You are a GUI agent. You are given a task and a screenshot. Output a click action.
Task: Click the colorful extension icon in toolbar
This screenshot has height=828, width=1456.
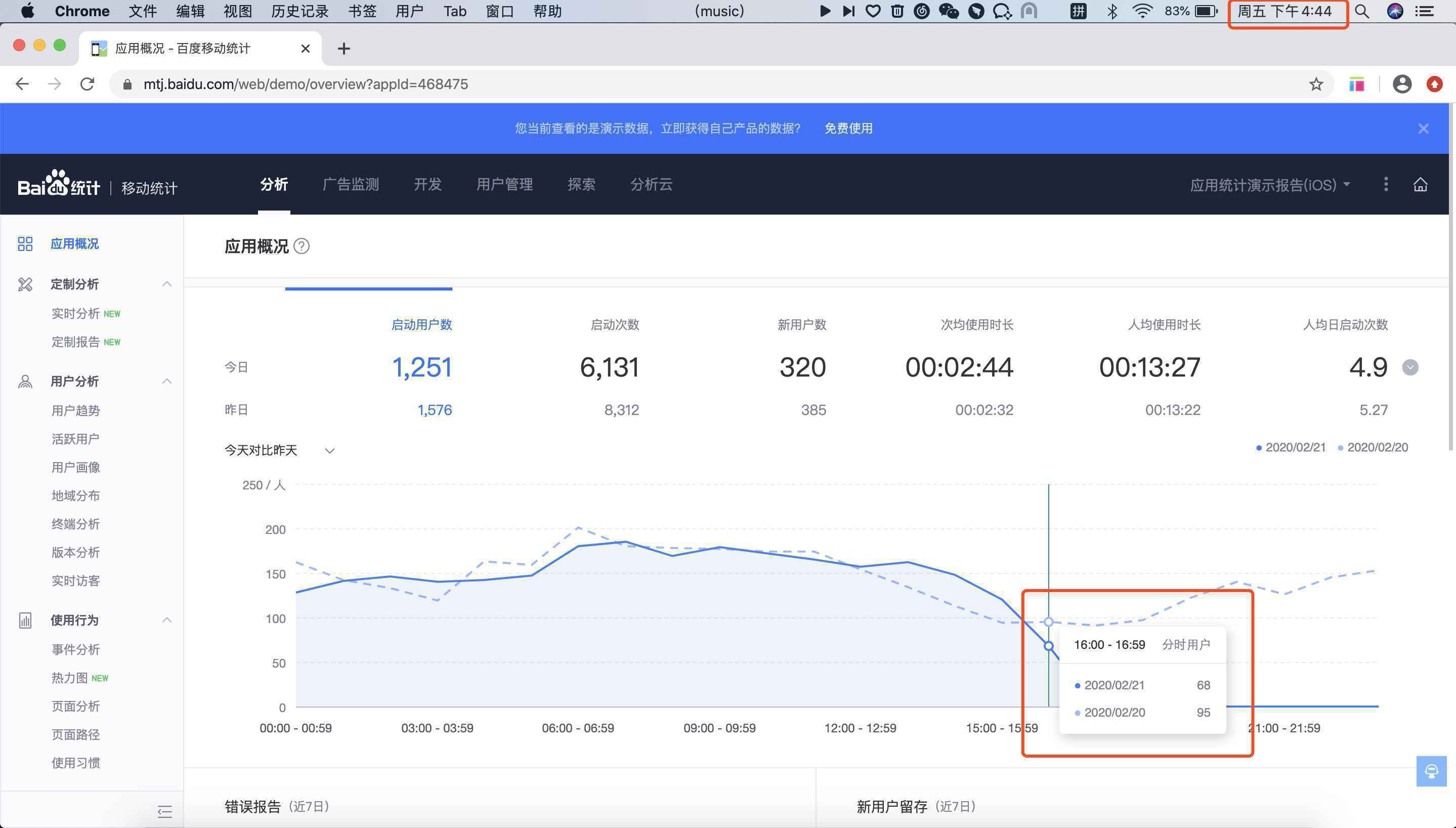(1356, 84)
